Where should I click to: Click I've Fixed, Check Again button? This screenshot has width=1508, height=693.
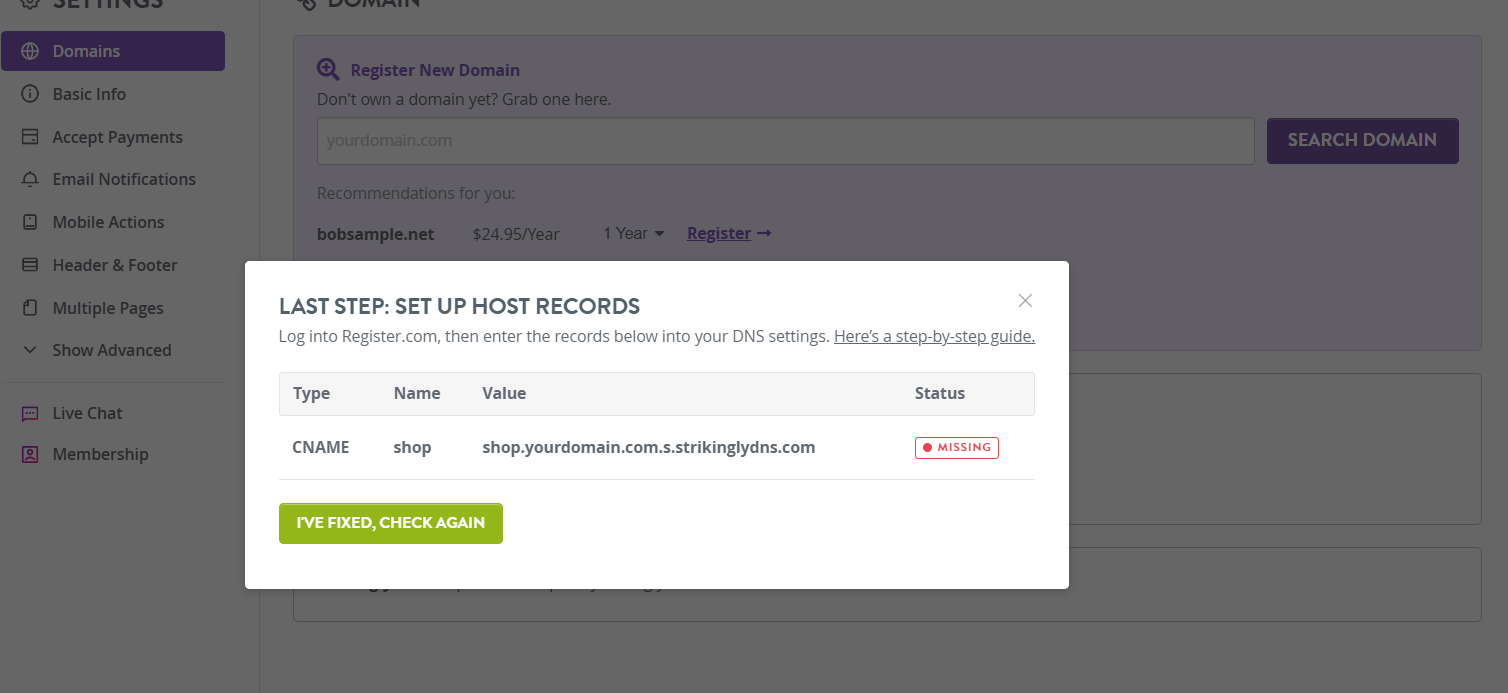click(391, 523)
